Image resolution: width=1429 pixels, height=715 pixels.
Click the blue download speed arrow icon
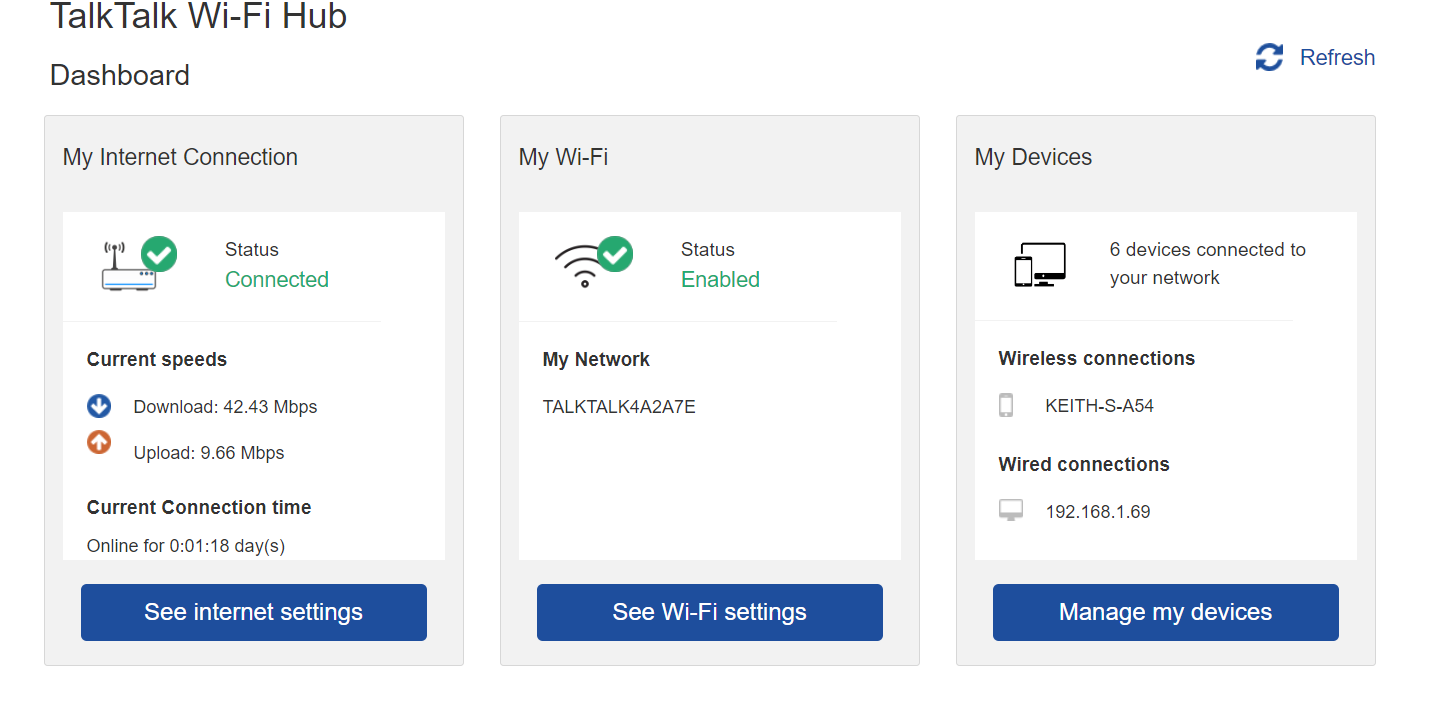coord(98,406)
